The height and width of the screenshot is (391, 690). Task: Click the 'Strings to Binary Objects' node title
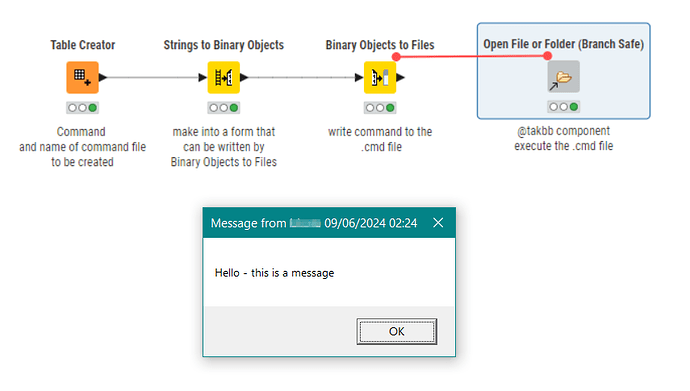coord(224,45)
